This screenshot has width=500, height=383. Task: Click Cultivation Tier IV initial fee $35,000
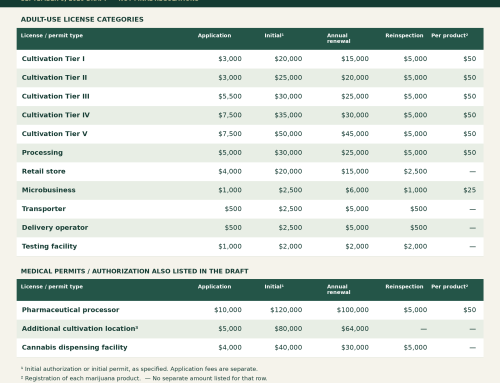[x=288, y=115]
